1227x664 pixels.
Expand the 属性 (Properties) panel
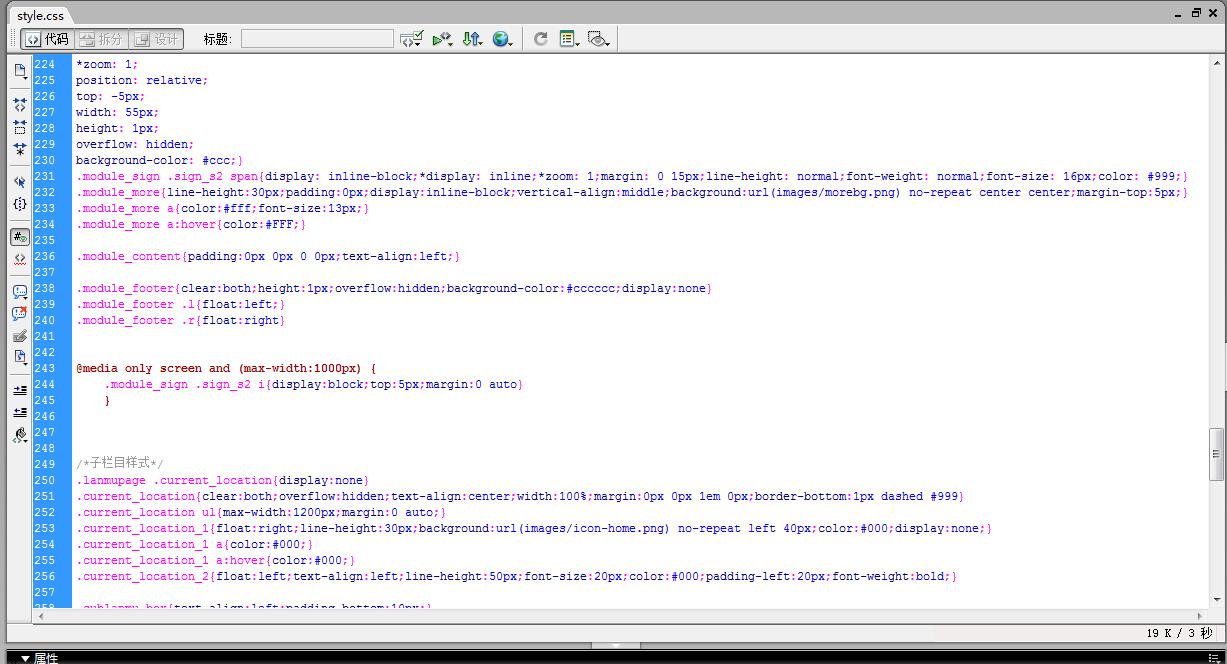pos(40,657)
